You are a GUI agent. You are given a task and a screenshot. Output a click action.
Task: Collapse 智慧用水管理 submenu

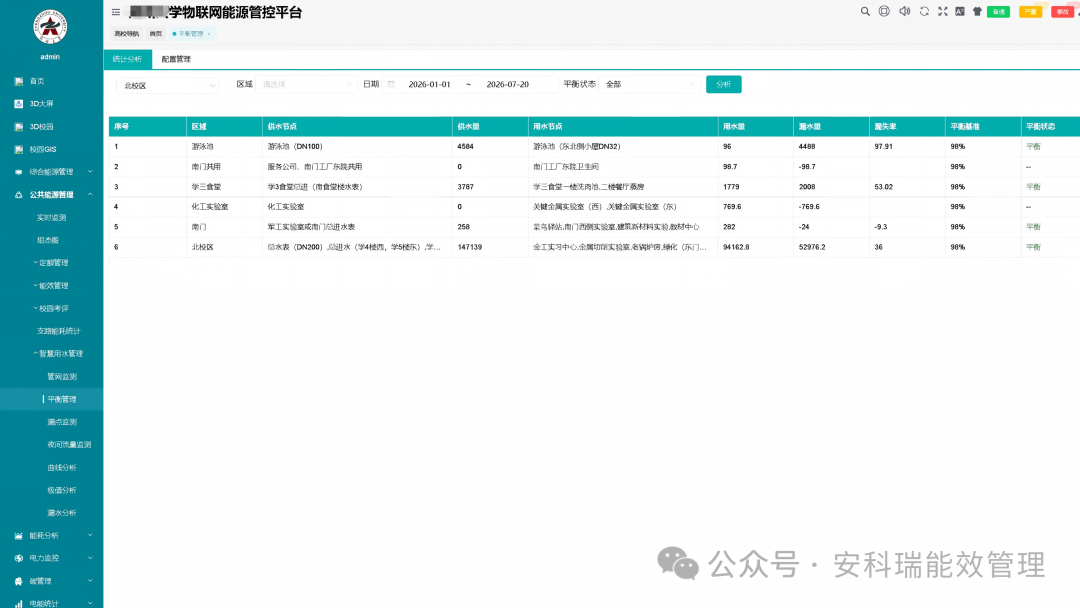click(x=59, y=354)
